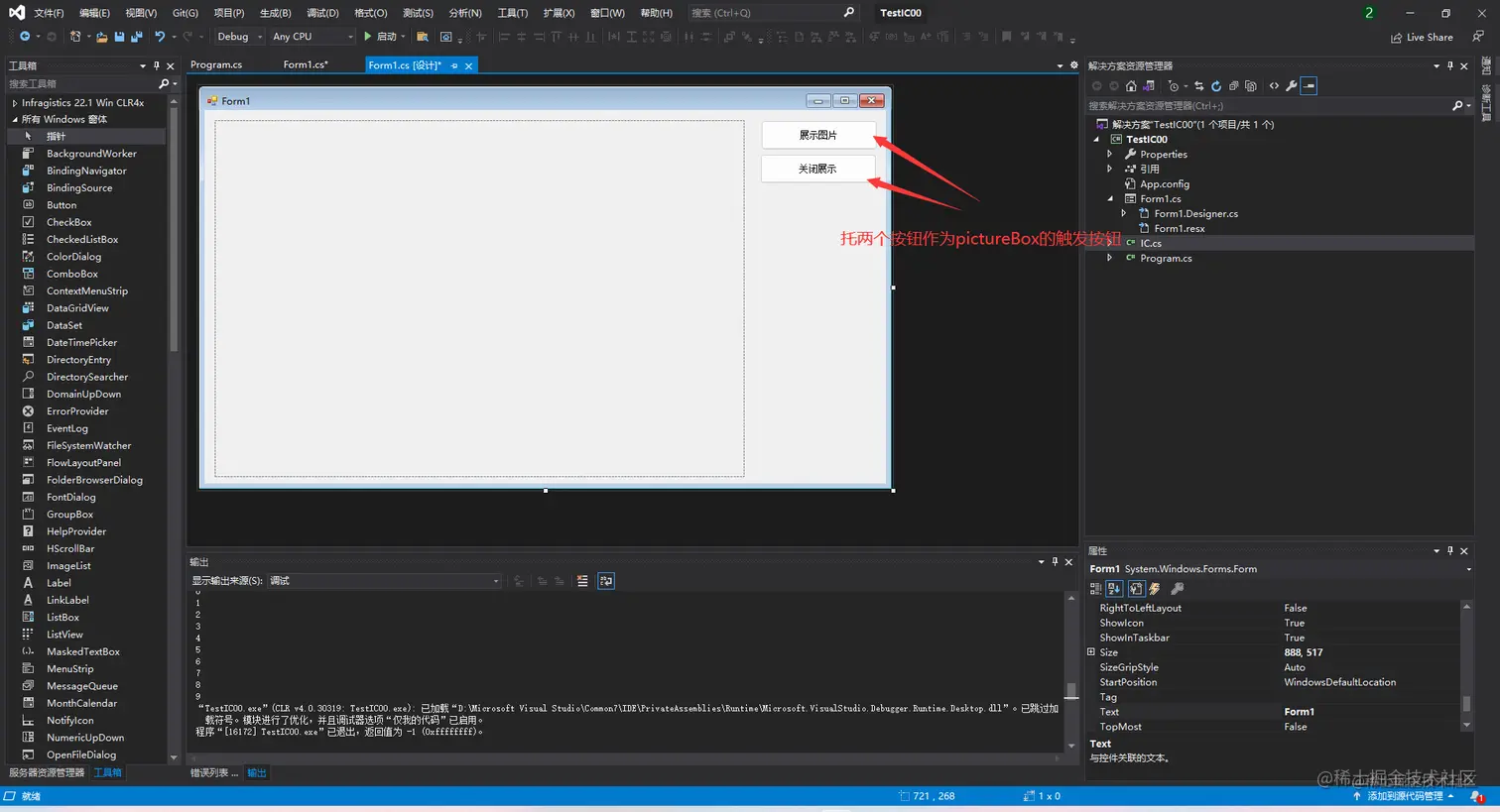Click the Show All Files icon
Image resolution: width=1500 pixels, height=812 pixels.
1250,86
